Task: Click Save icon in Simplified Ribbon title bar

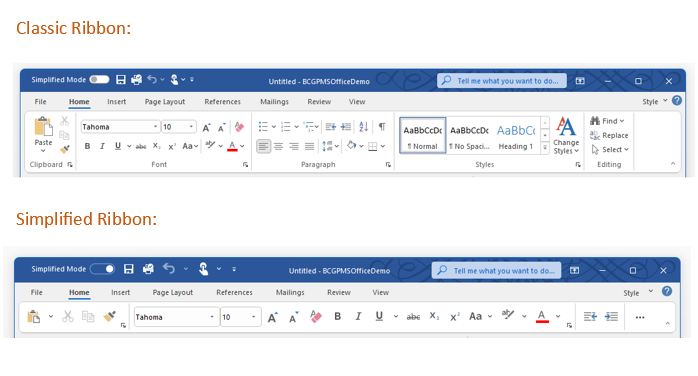Action: tap(129, 269)
